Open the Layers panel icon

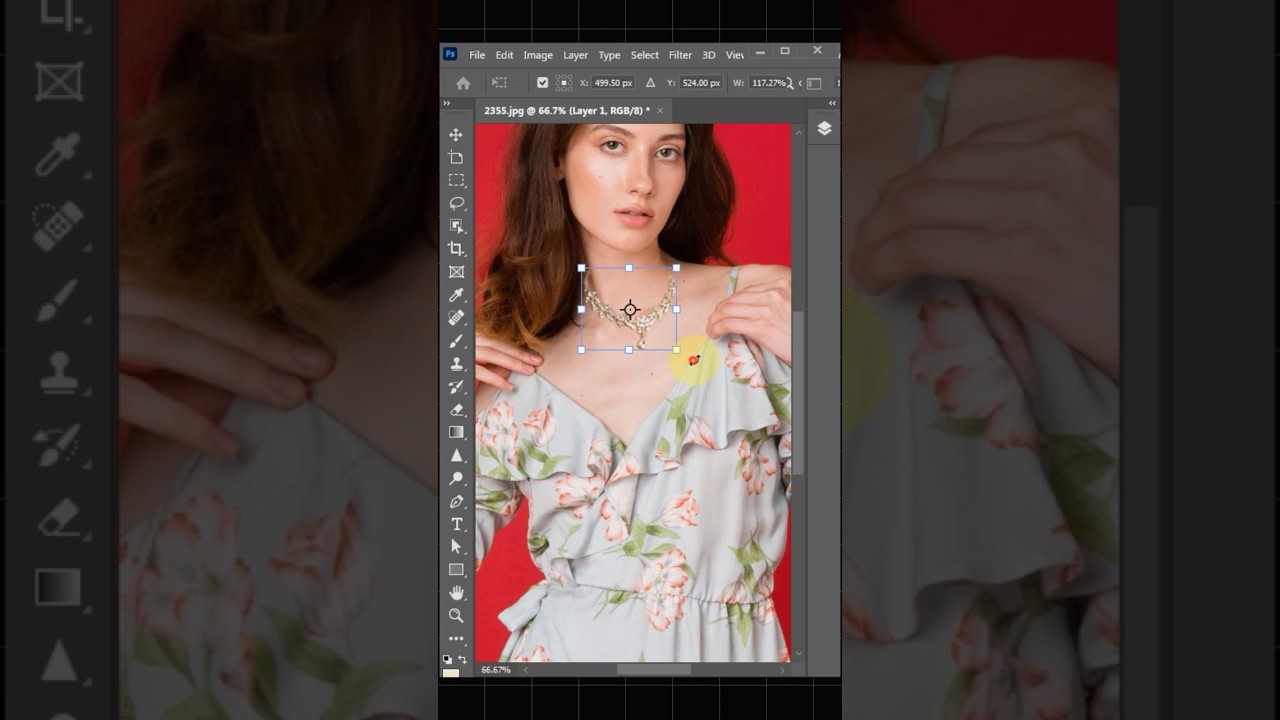(824, 129)
